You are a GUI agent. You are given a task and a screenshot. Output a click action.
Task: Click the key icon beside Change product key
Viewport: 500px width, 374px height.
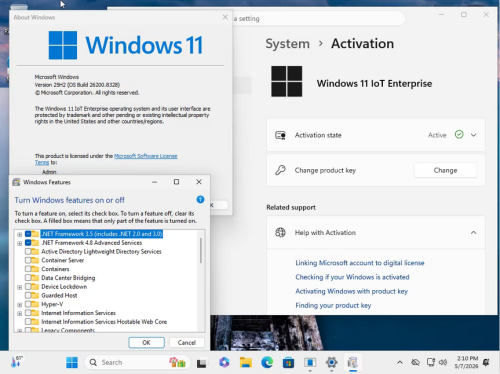(280, 170)
